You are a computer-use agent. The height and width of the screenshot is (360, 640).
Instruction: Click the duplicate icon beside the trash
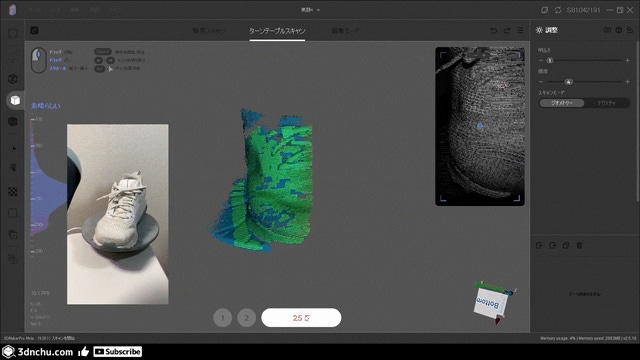pyautogui.click(x=566, y=245)
